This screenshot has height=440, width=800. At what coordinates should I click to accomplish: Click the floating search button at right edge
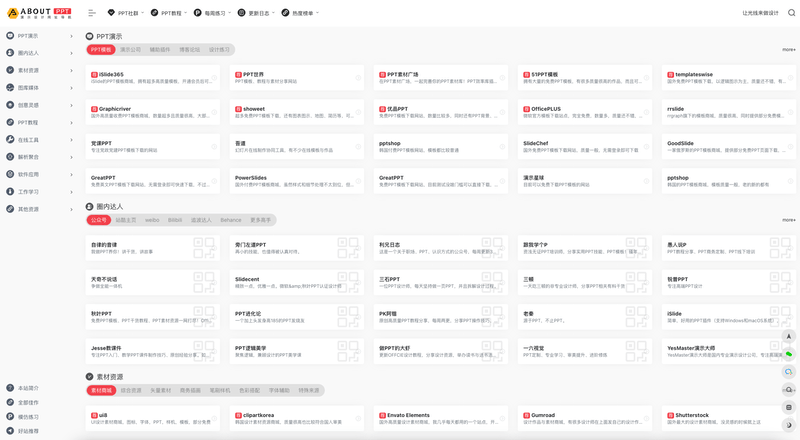tap(789, 389)
